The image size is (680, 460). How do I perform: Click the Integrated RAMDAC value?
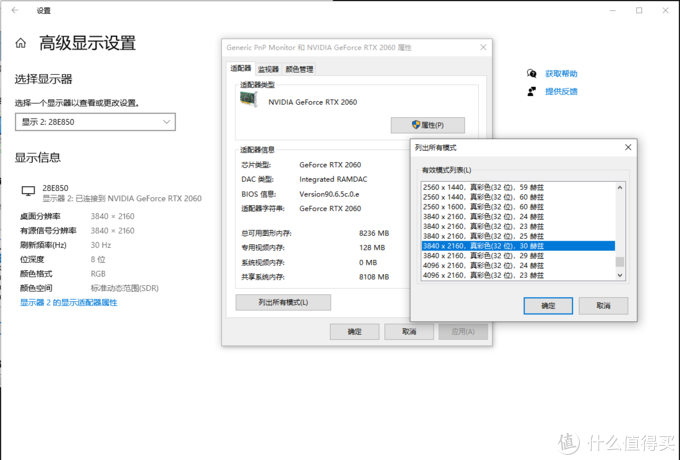point(333,179)
